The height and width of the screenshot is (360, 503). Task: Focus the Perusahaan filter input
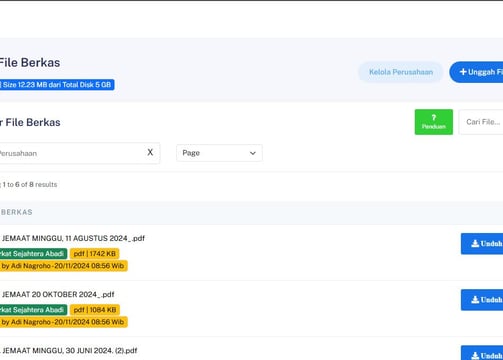pos(70,153)
